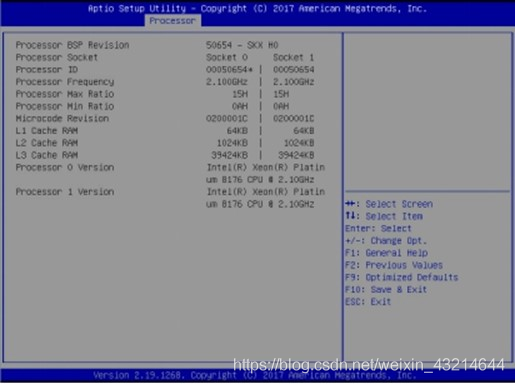Viewport: 515px width, 384px height.
Task: Click the Socket 1 column header
Action: pyautogui.click(x=293, y=57)
